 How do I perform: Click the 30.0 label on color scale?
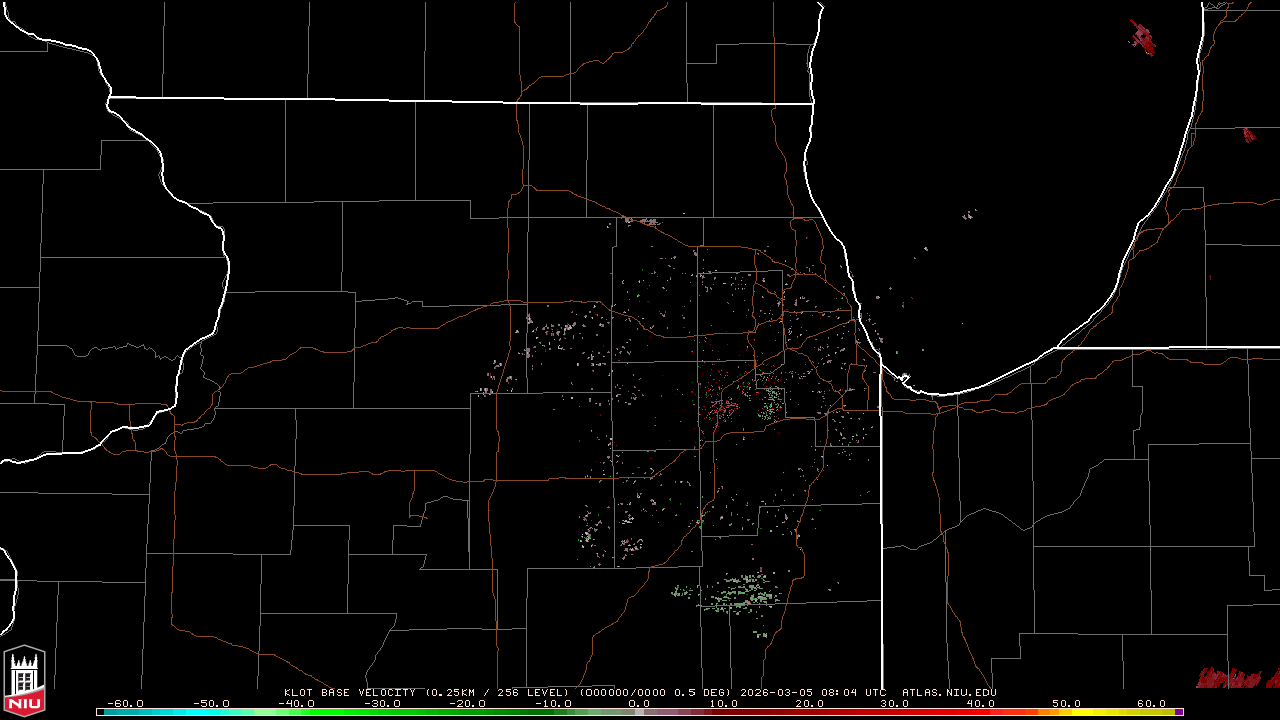tap(896, 704)
